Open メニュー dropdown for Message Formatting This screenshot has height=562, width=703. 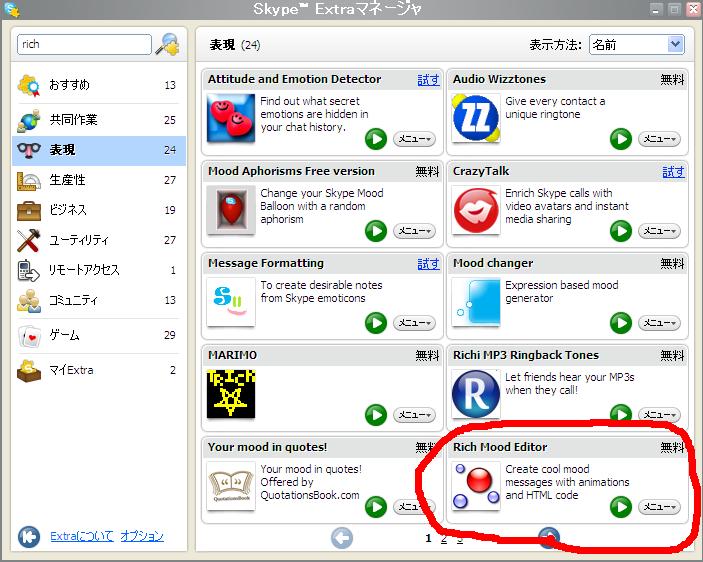(414, 323)
